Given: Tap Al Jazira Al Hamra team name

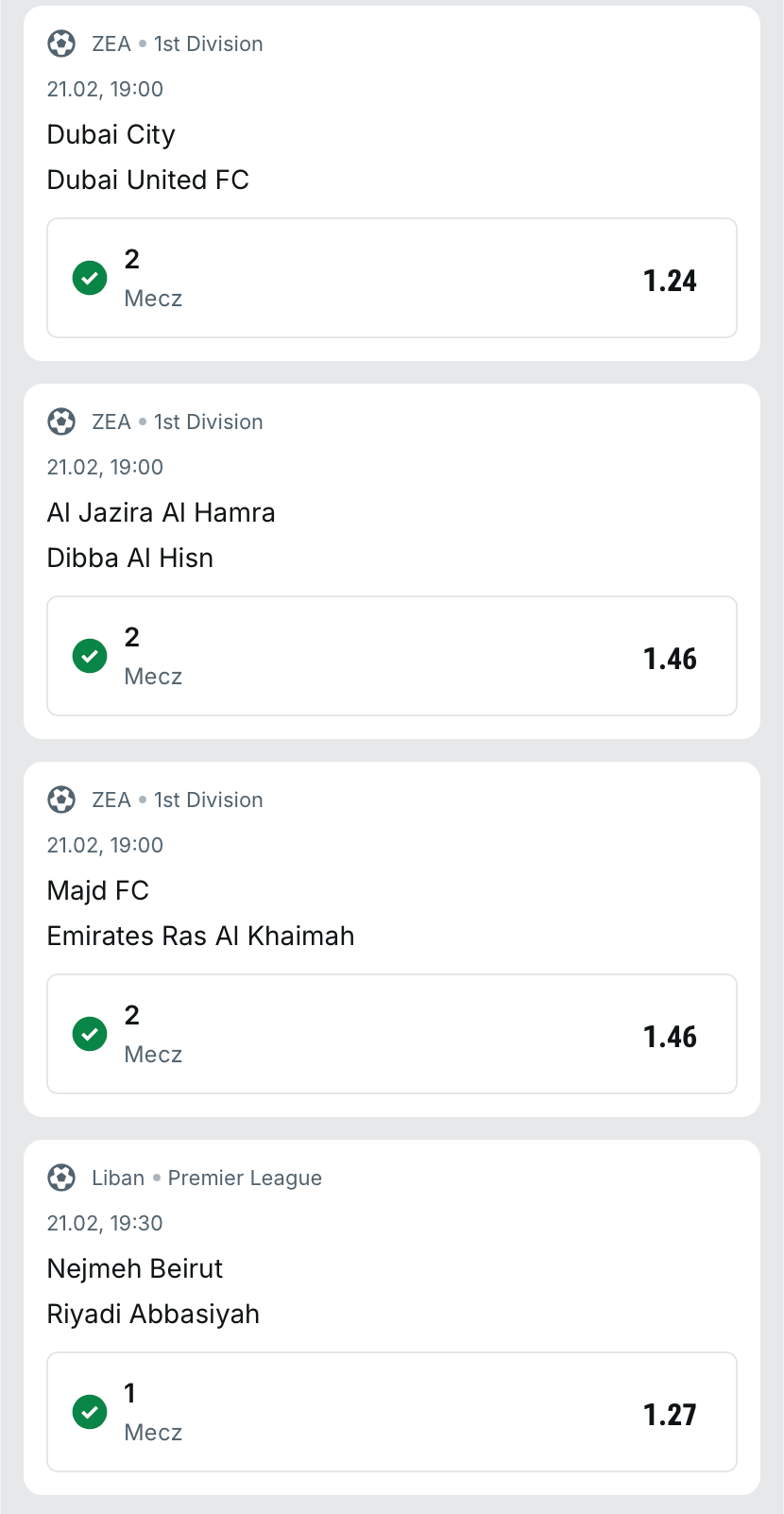Looking at the screenshot, I should click(162, 512).
